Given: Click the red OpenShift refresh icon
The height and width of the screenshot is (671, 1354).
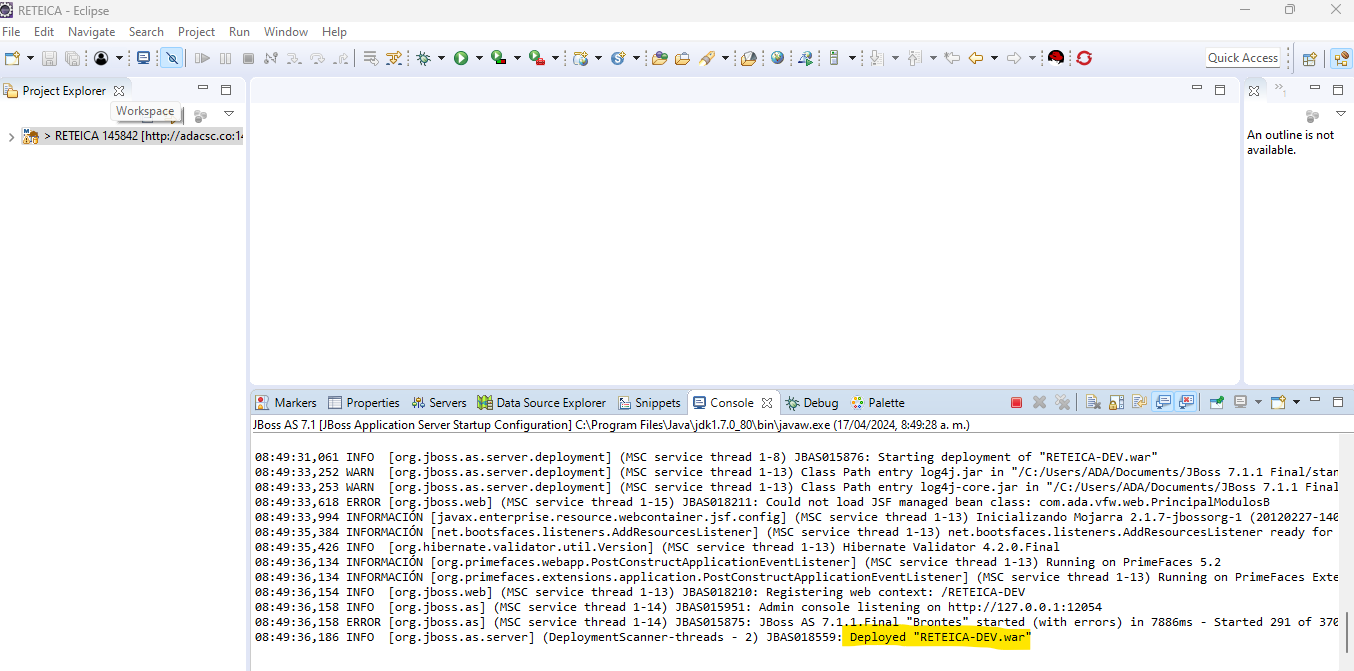Looking at the screenshot, I should (x=1084, y=58).
